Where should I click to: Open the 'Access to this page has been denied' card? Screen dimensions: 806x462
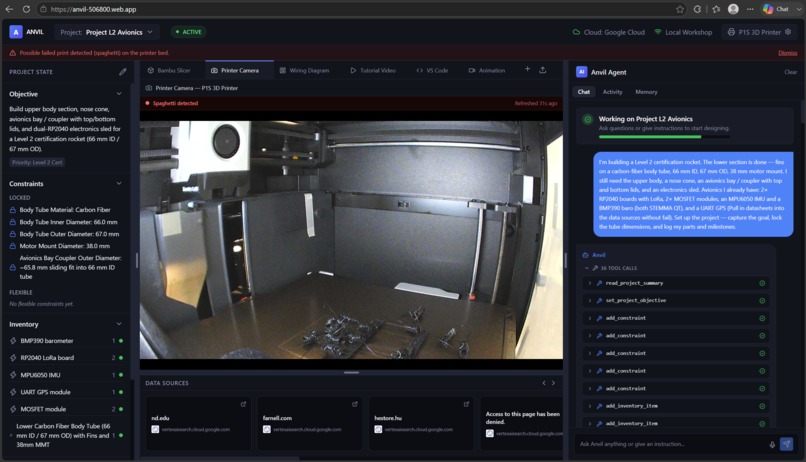tap(522, 423)
